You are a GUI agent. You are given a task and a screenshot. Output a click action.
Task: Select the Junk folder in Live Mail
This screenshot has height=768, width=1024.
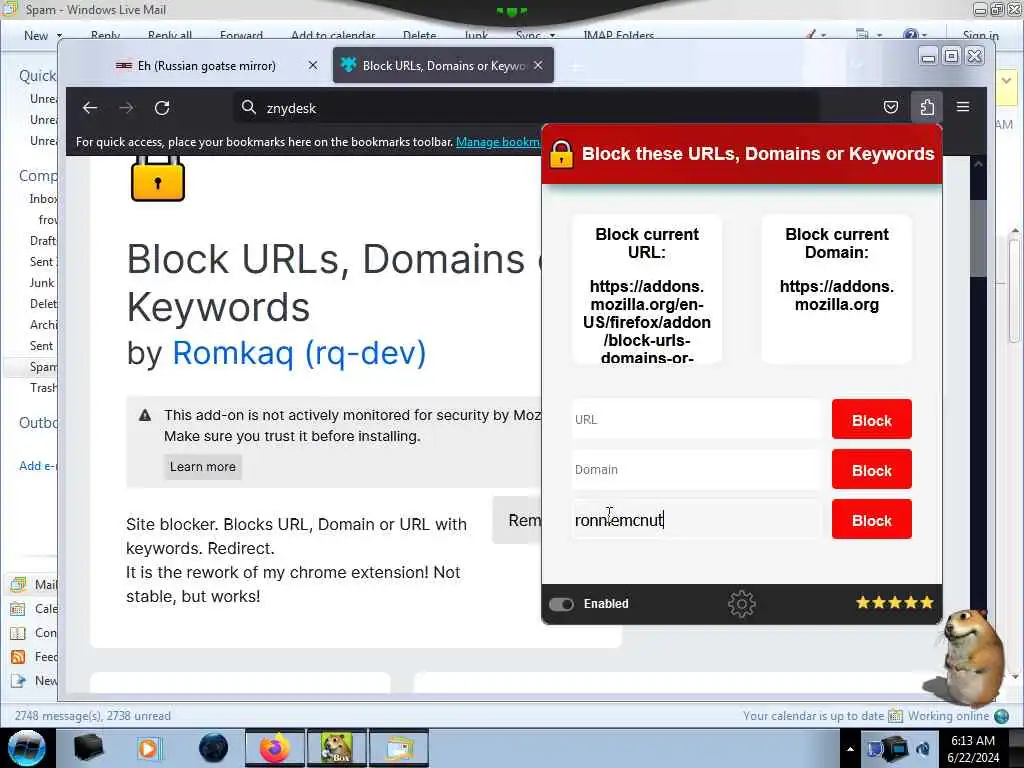point(42,283)
